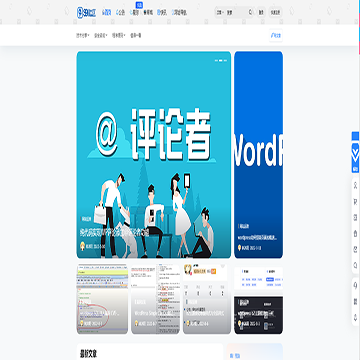Click the fifth icon in the right sidebar group
Screen dimensions: 360x360
tap(355, 250)
